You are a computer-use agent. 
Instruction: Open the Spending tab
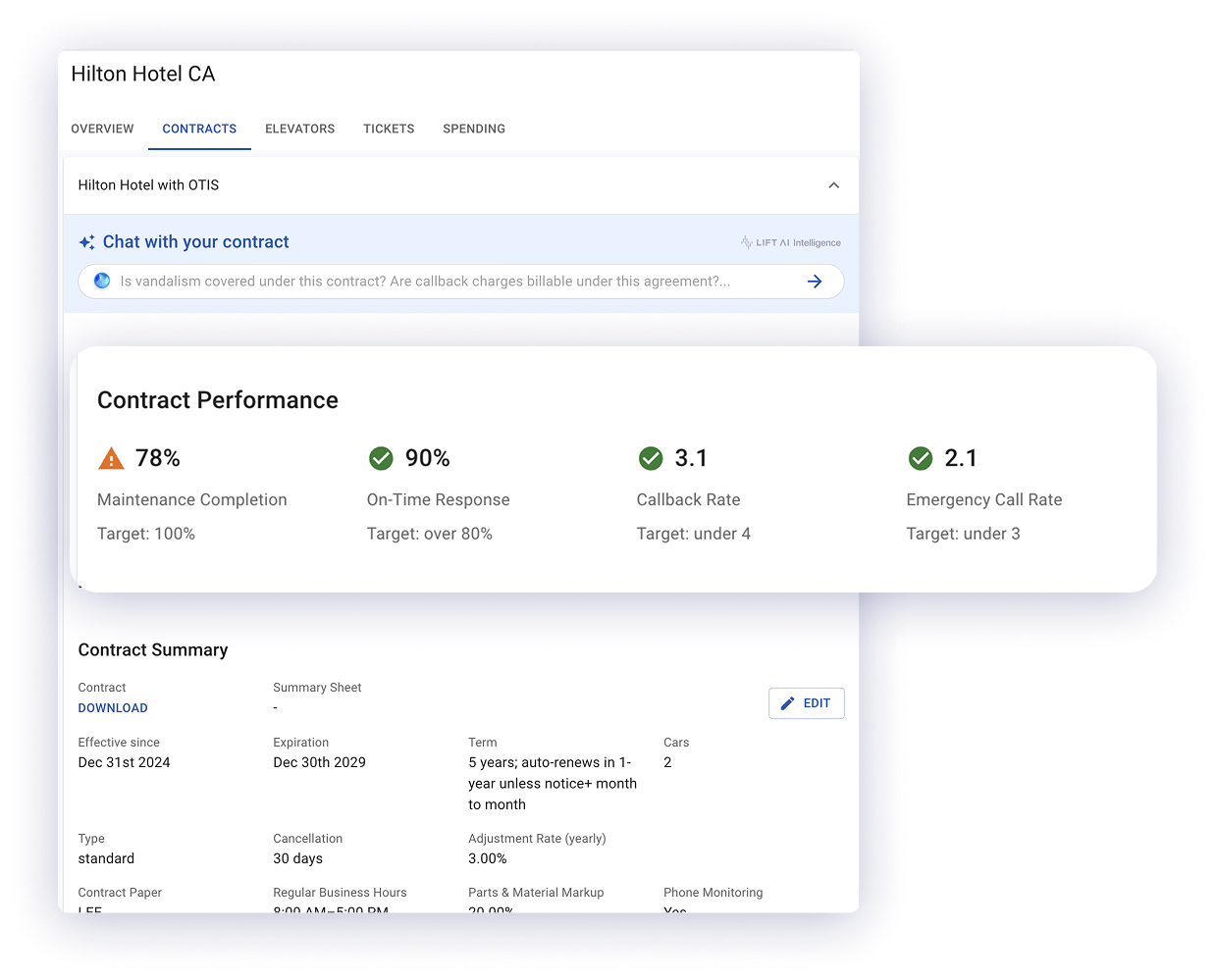[x=474, y=129]
